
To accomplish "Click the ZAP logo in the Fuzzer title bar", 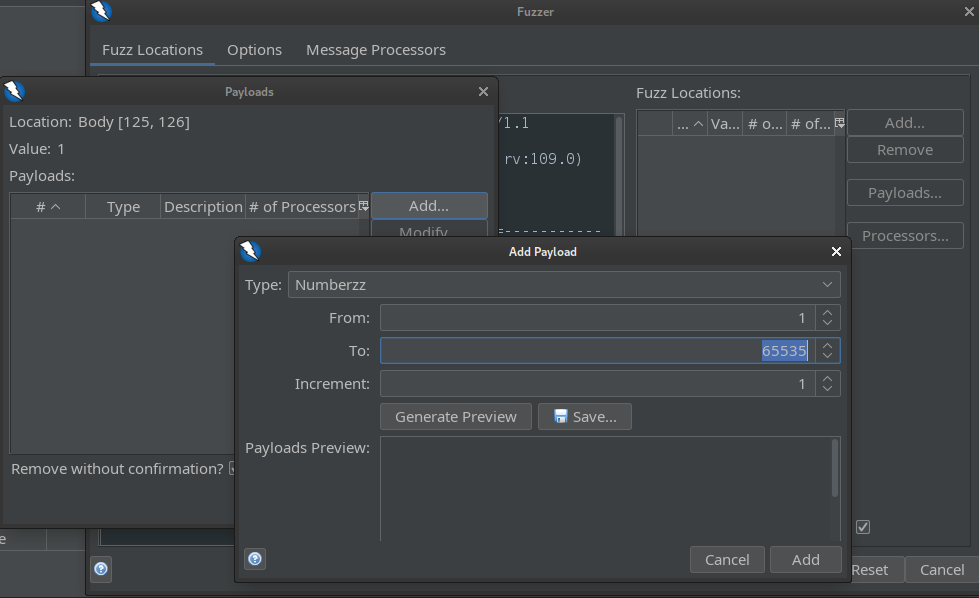I will click(100, 12).
